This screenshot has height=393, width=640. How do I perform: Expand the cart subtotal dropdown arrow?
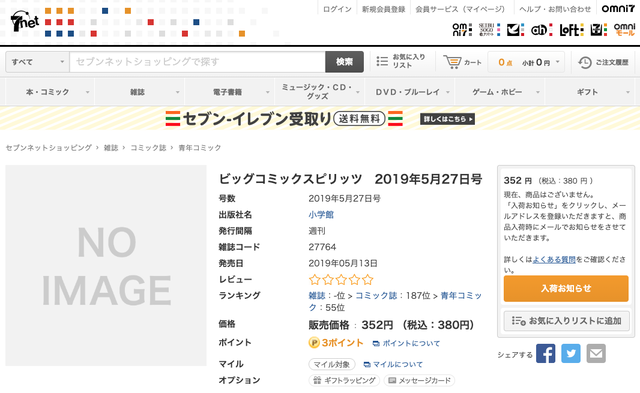point(558,62)
